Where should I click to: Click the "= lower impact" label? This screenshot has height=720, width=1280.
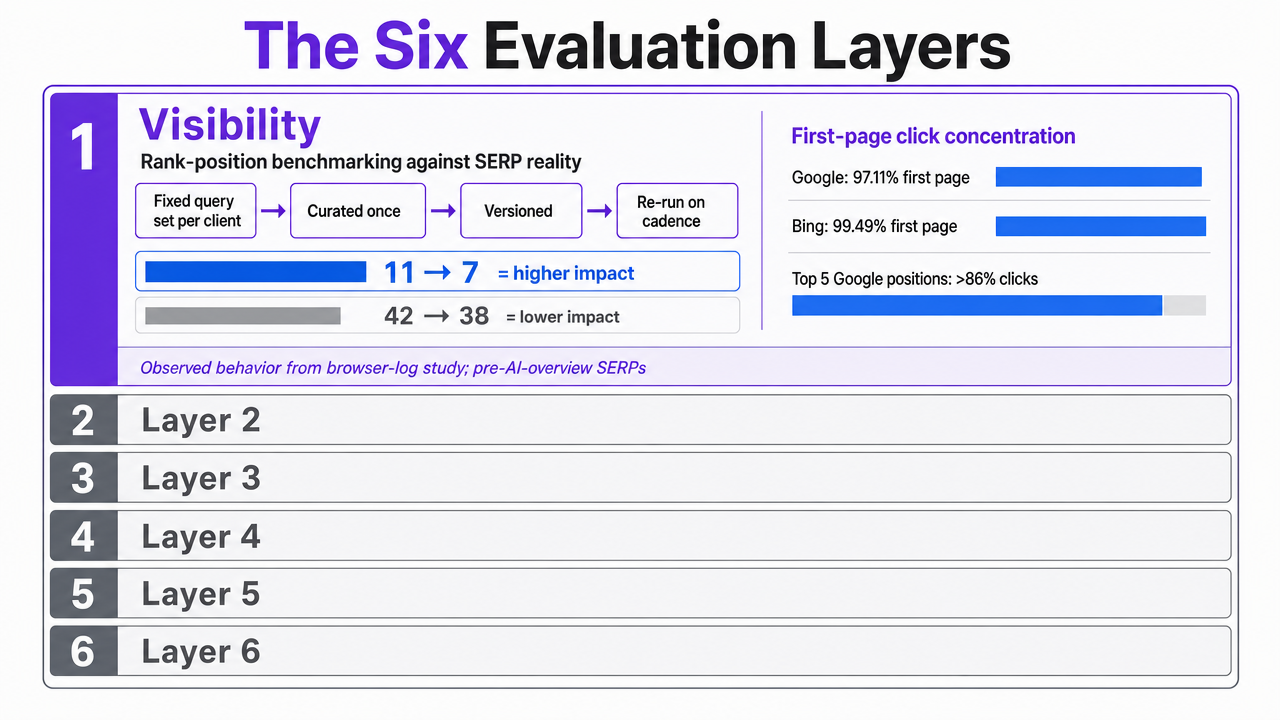point(563,317)
